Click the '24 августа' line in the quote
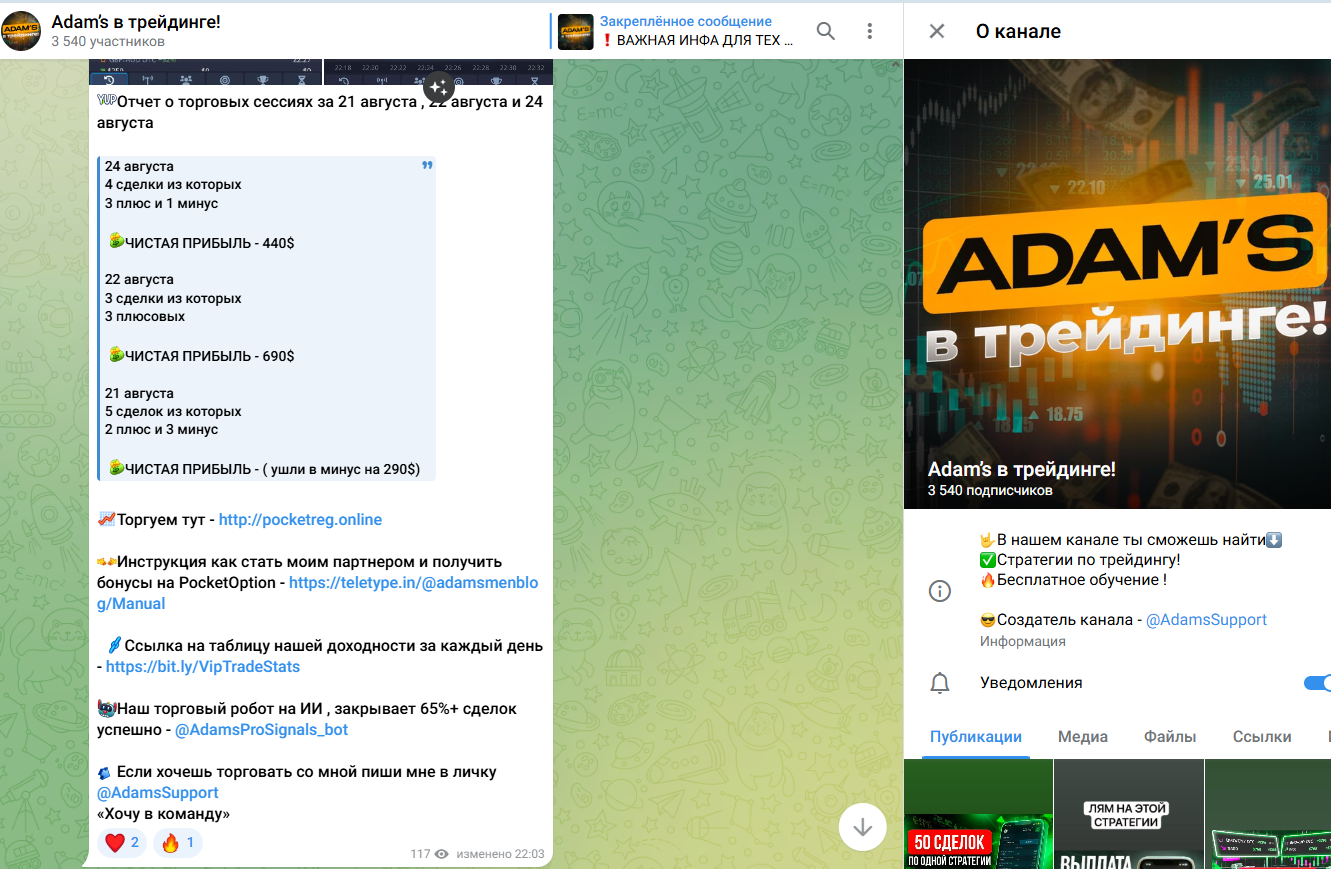 click(139, 166)
